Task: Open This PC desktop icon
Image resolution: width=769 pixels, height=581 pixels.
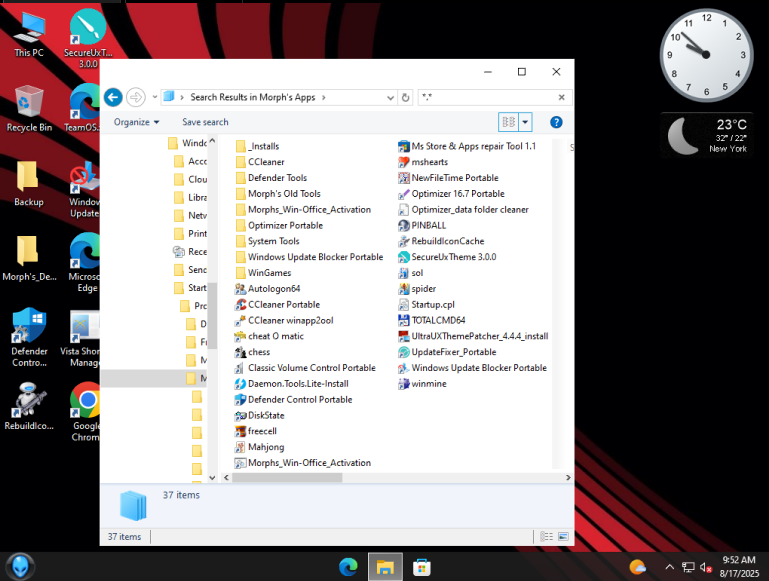Action: click(29, 34)
